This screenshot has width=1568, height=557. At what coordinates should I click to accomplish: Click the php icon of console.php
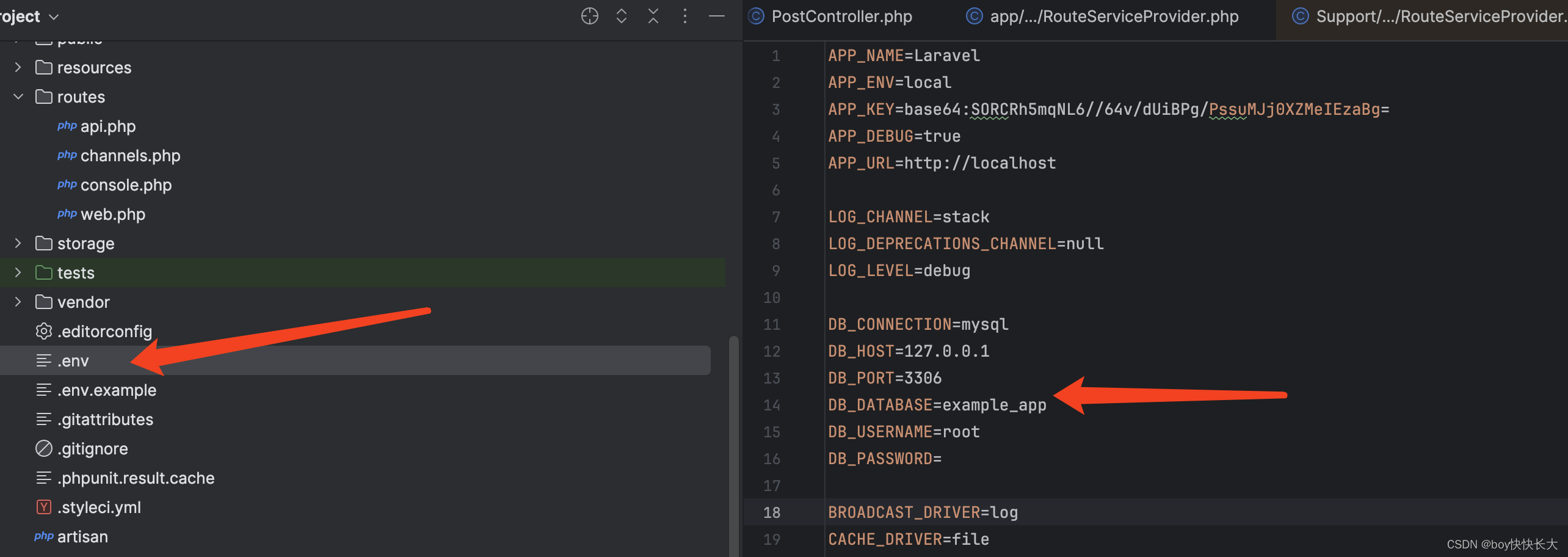point(67,184)
